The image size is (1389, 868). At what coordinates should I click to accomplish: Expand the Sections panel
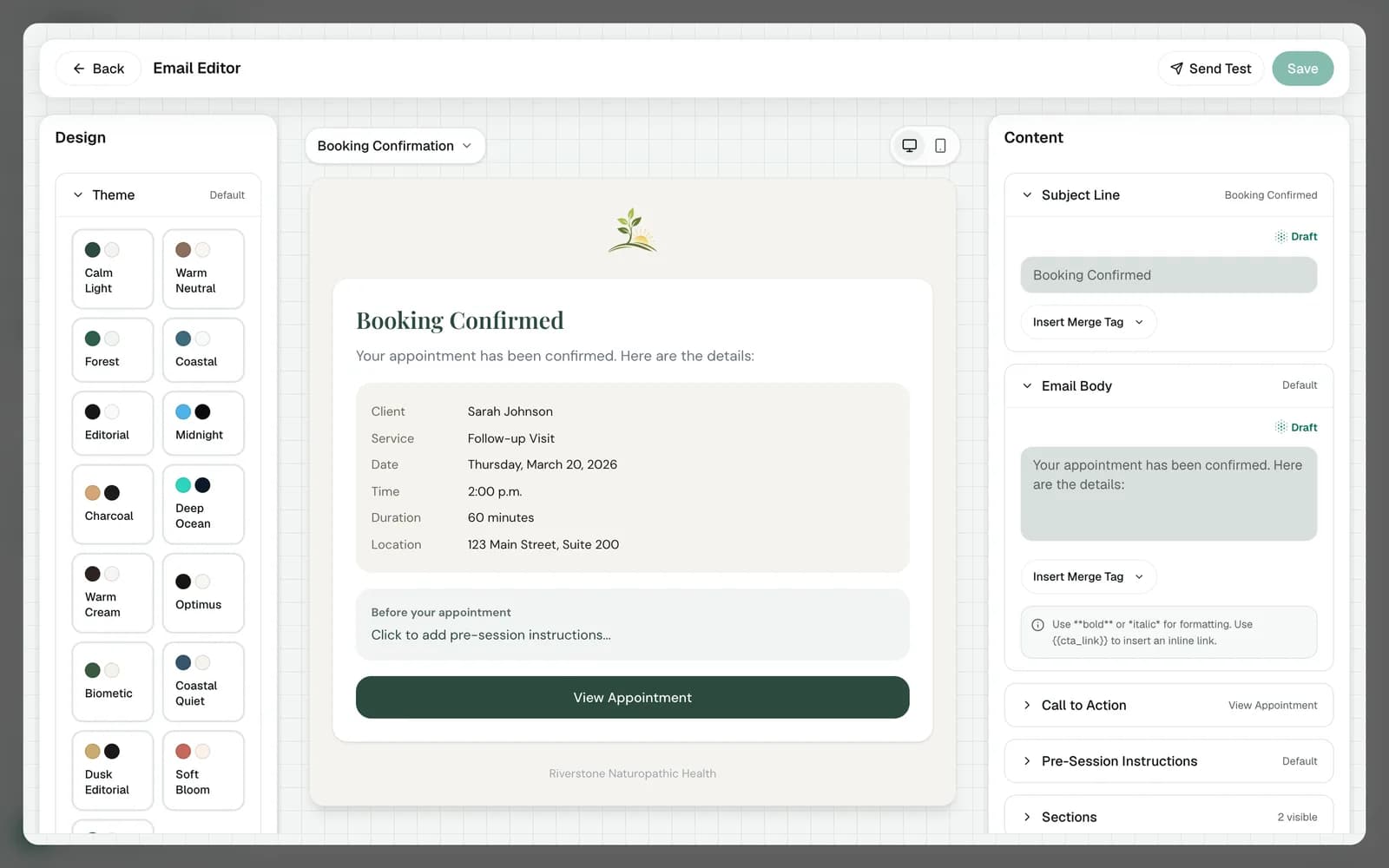point(1027,818)
